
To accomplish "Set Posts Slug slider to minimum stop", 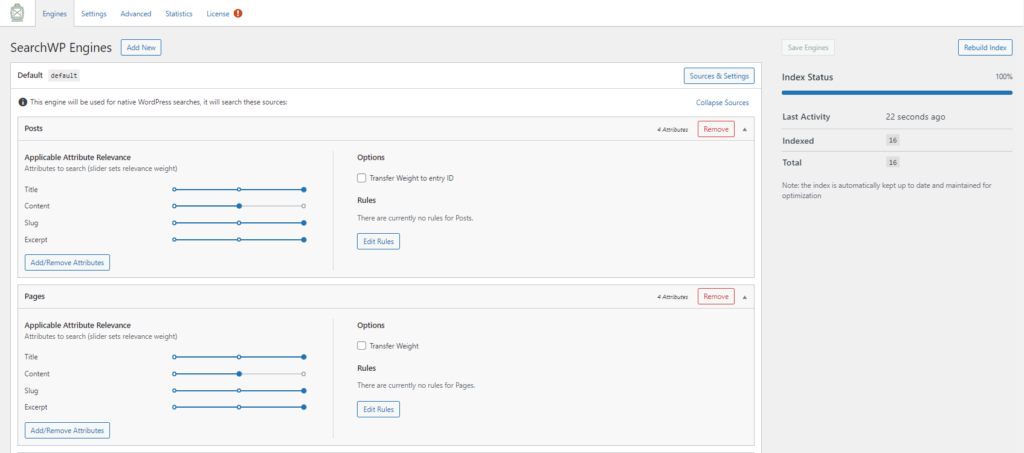I will click(174, 223).
